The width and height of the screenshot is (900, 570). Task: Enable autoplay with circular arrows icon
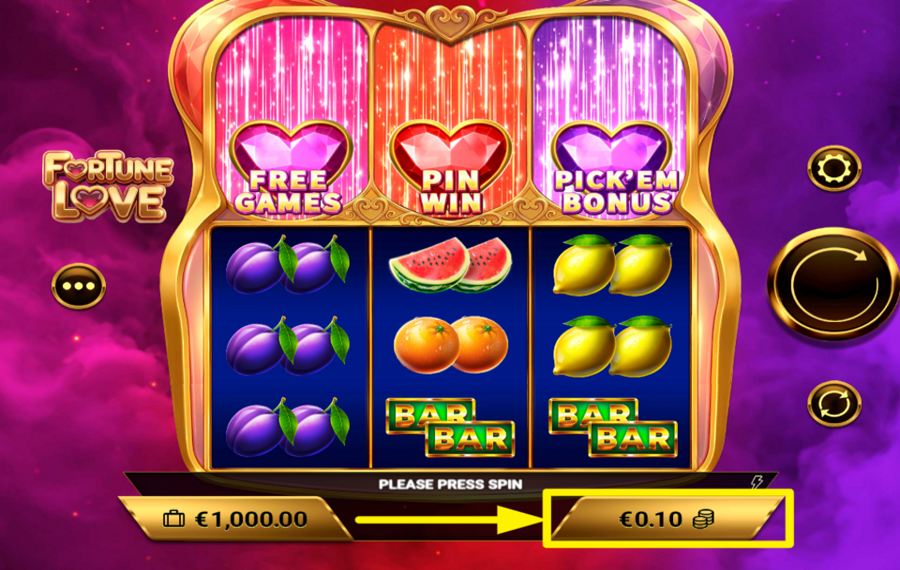click(834, 404)
